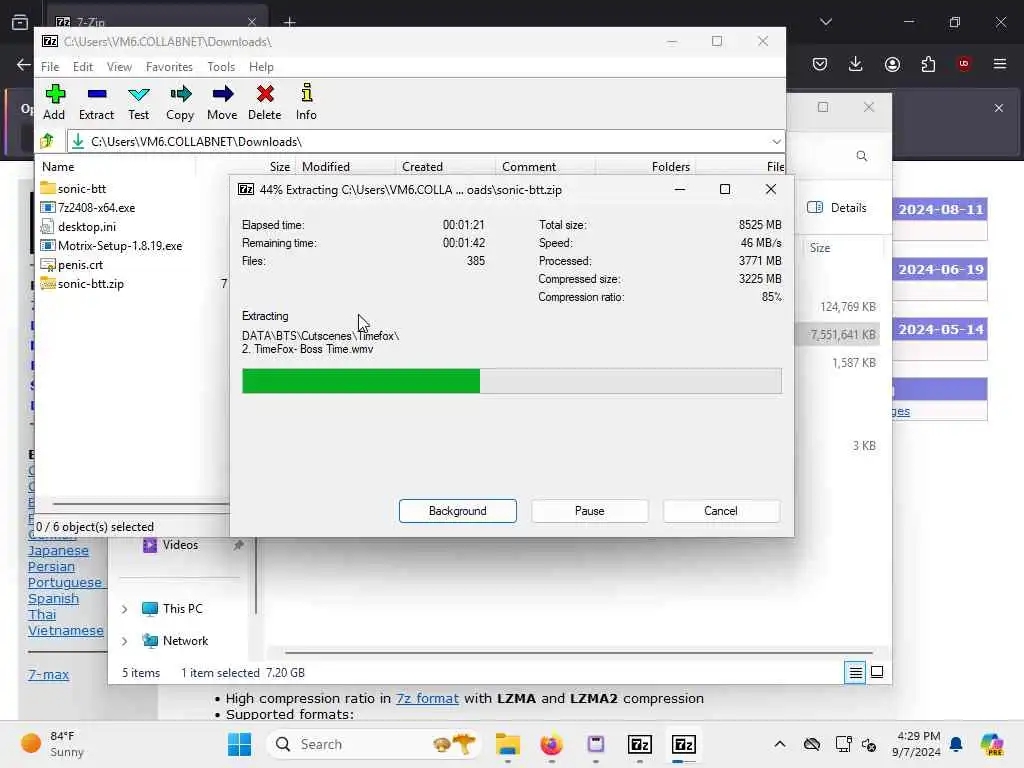This screenshot has width=1024, height=768.
Task: Go up one folder level icon
Action: click(47, 141)
